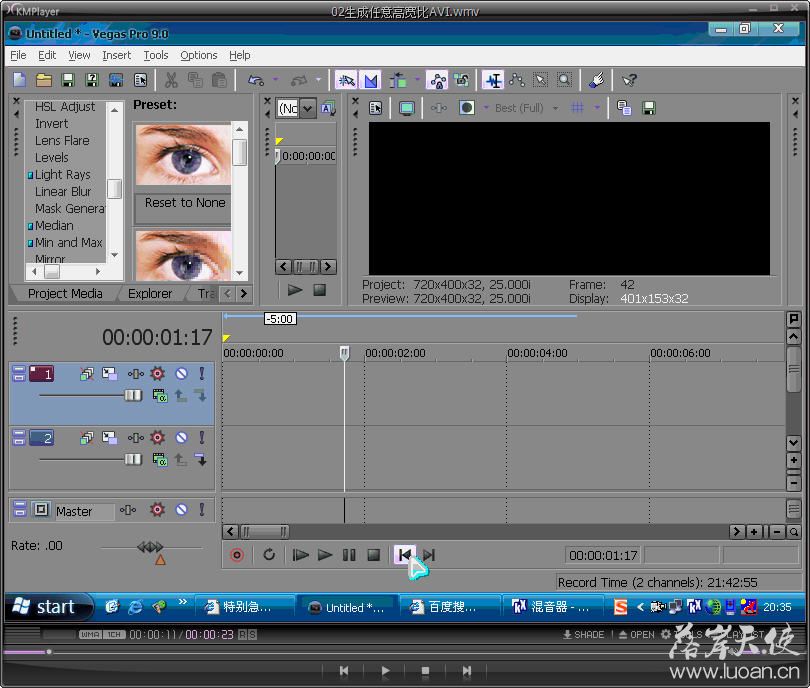Copy preview snapshot to clipboard

[624, 108]
